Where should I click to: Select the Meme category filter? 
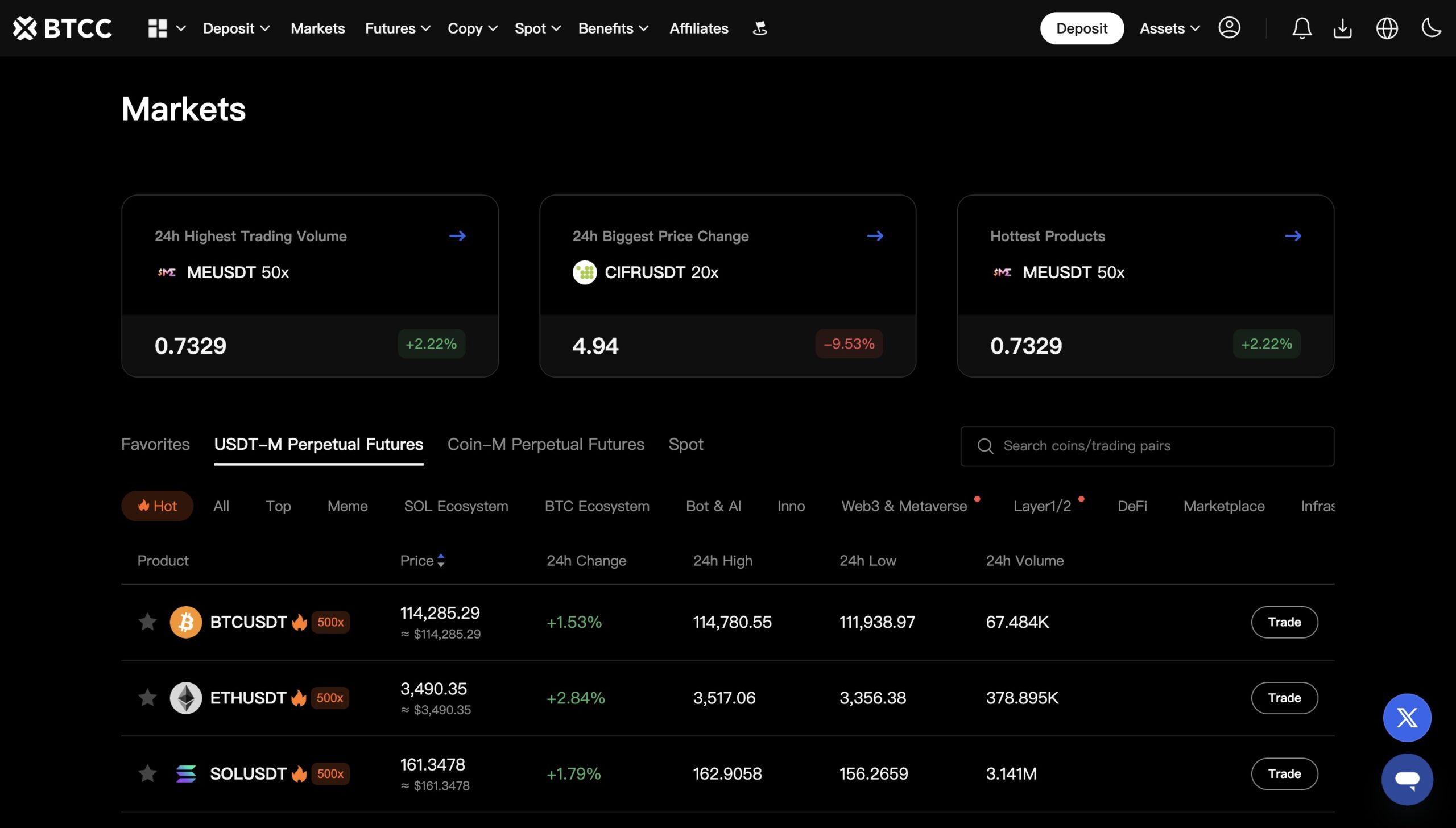point(348,506)
